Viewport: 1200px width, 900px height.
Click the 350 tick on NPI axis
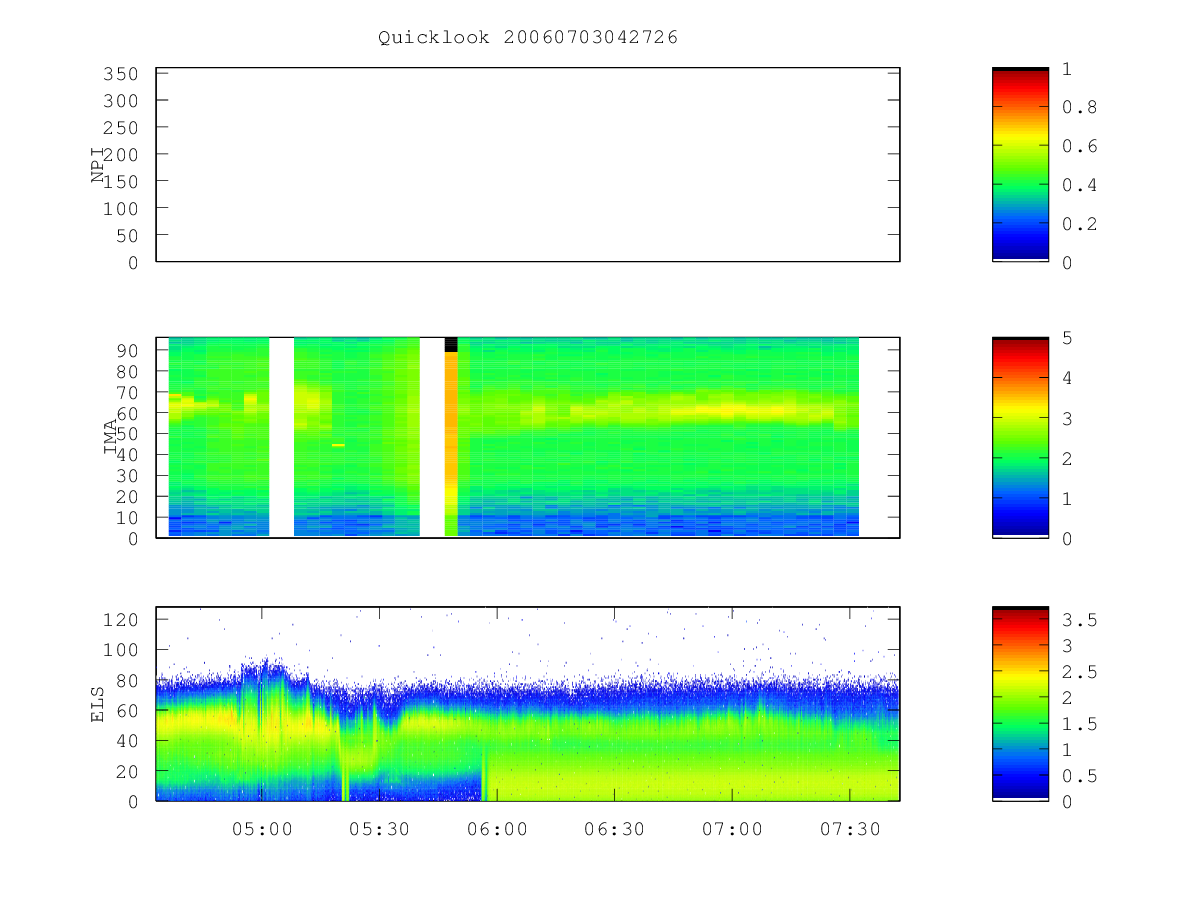coord(120,74)
